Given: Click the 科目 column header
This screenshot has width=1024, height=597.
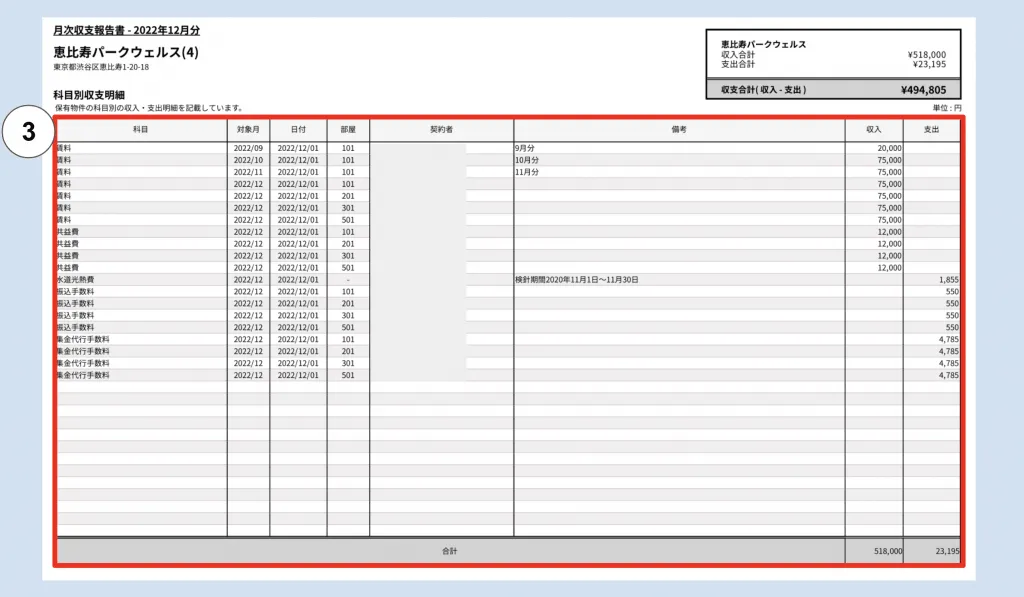Looking at the screenshot, I should point(140,129).
